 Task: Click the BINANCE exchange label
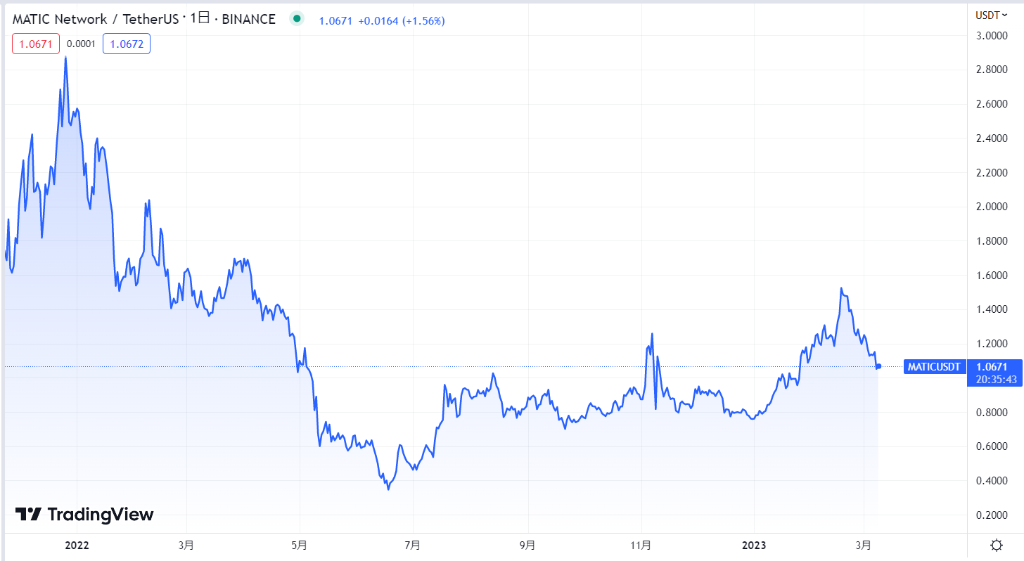tap(249, 19)
